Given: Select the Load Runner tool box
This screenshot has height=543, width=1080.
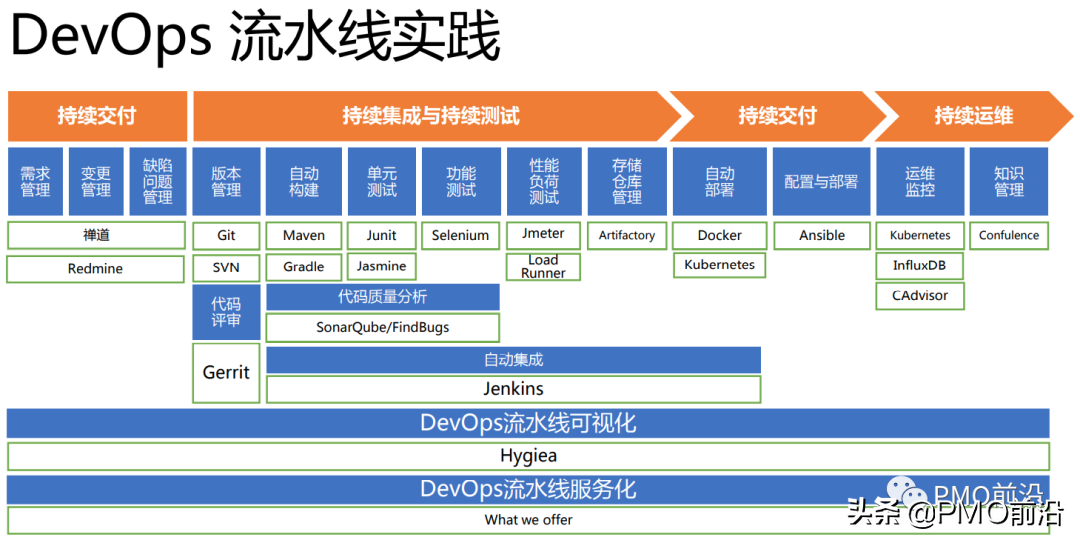Looking at the screenshot, I should (543, 267).
